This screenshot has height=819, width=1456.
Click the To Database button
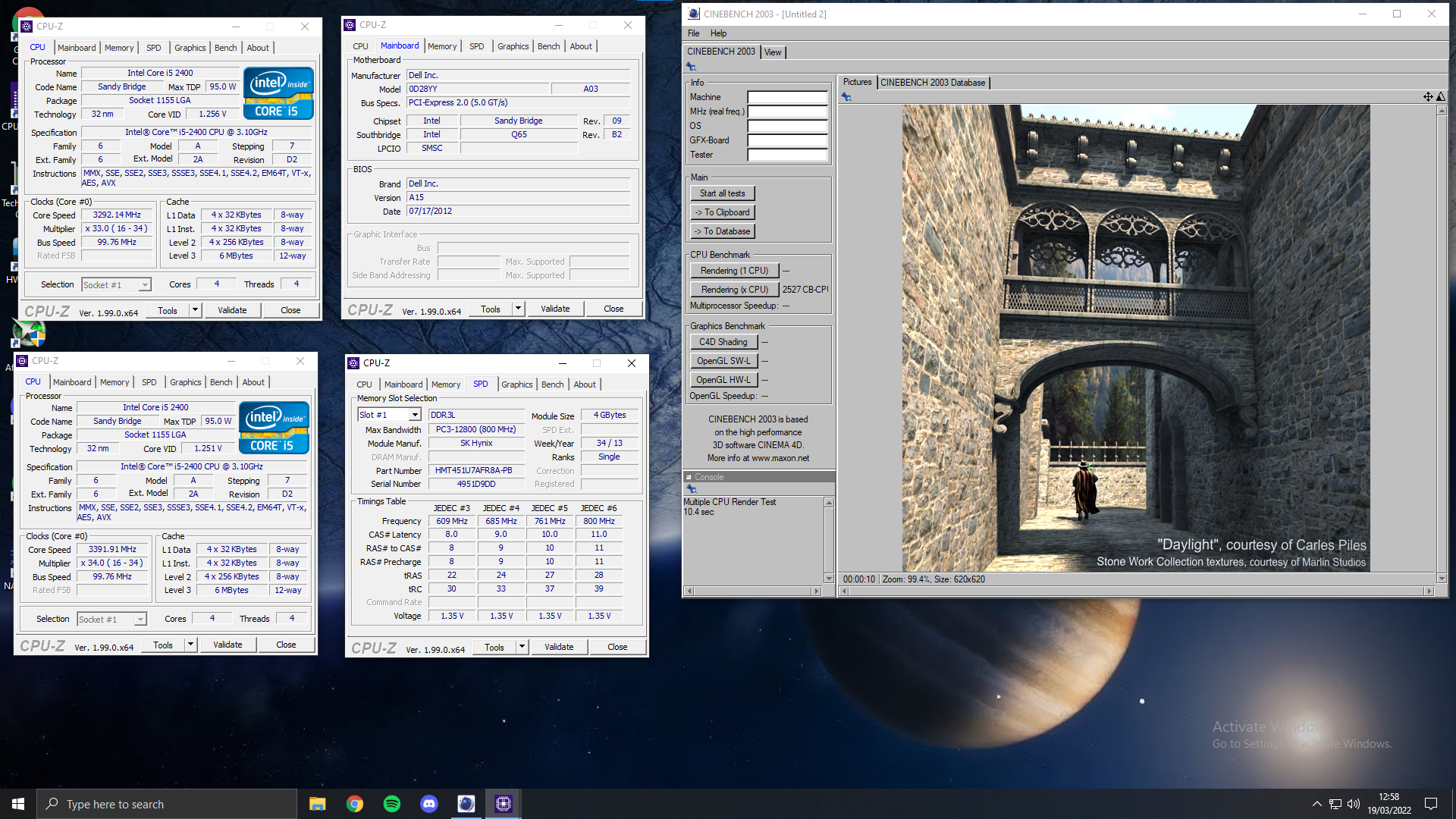pyautogui.click(x=722, y=231)
